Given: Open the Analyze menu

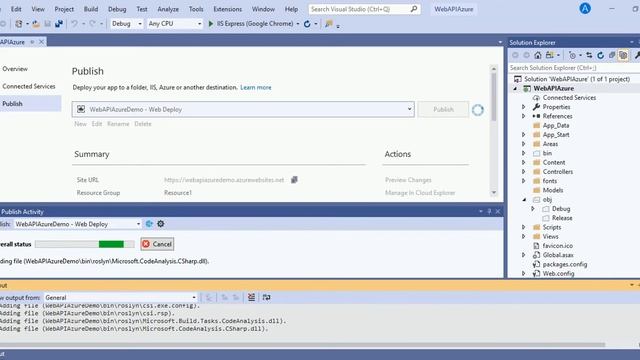Looking at the screenshot, I should point(168,9).
